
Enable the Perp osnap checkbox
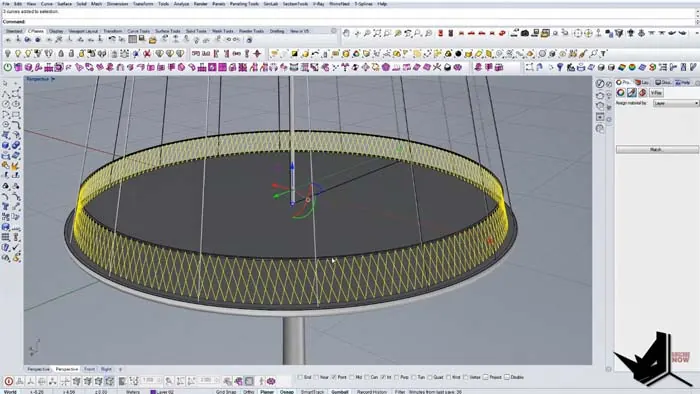(396, 377)
